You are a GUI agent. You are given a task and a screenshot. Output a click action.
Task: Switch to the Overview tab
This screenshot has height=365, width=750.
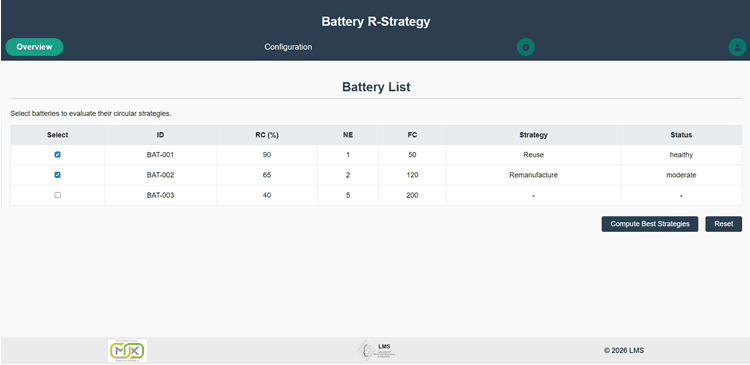coord(34,47)
